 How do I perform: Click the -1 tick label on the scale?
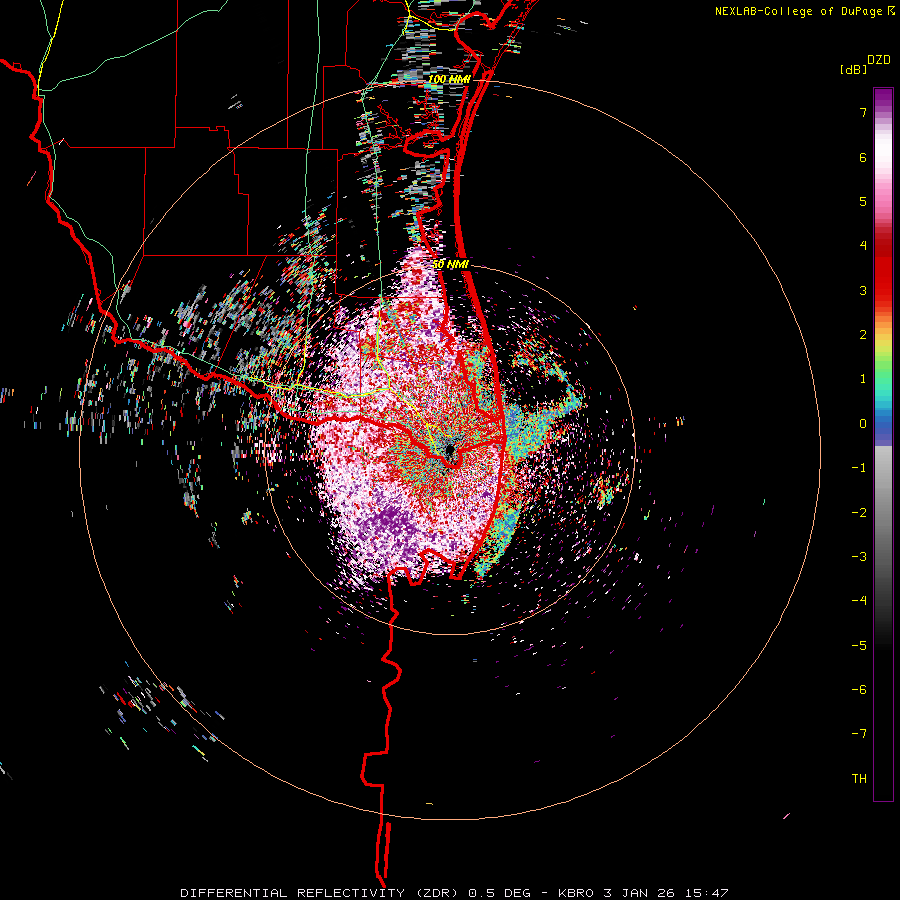859,468
